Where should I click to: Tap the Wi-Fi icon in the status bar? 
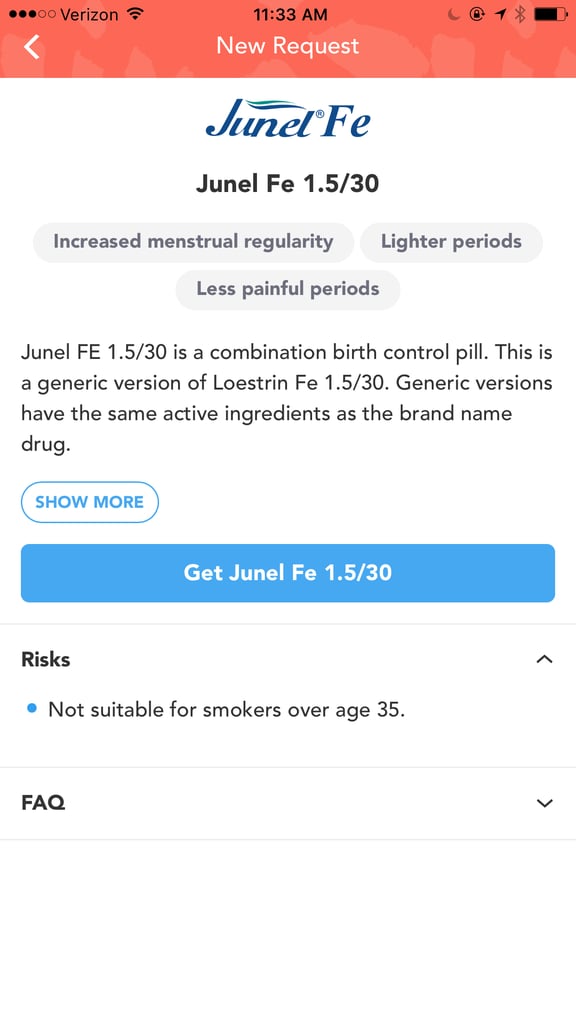point(135,14)
